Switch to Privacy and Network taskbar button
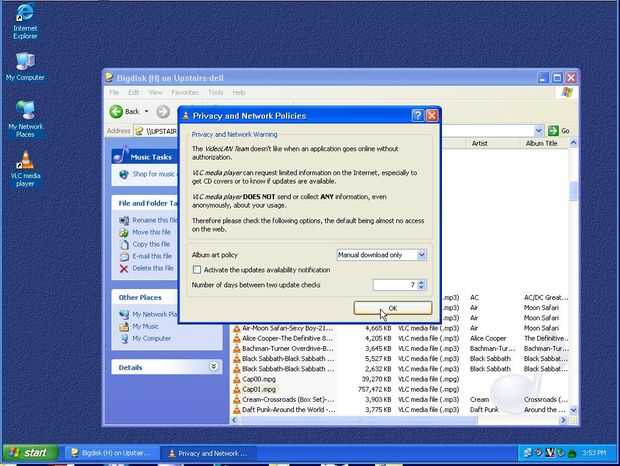Screen dimensions: 620x466 (x=208, y=453)
